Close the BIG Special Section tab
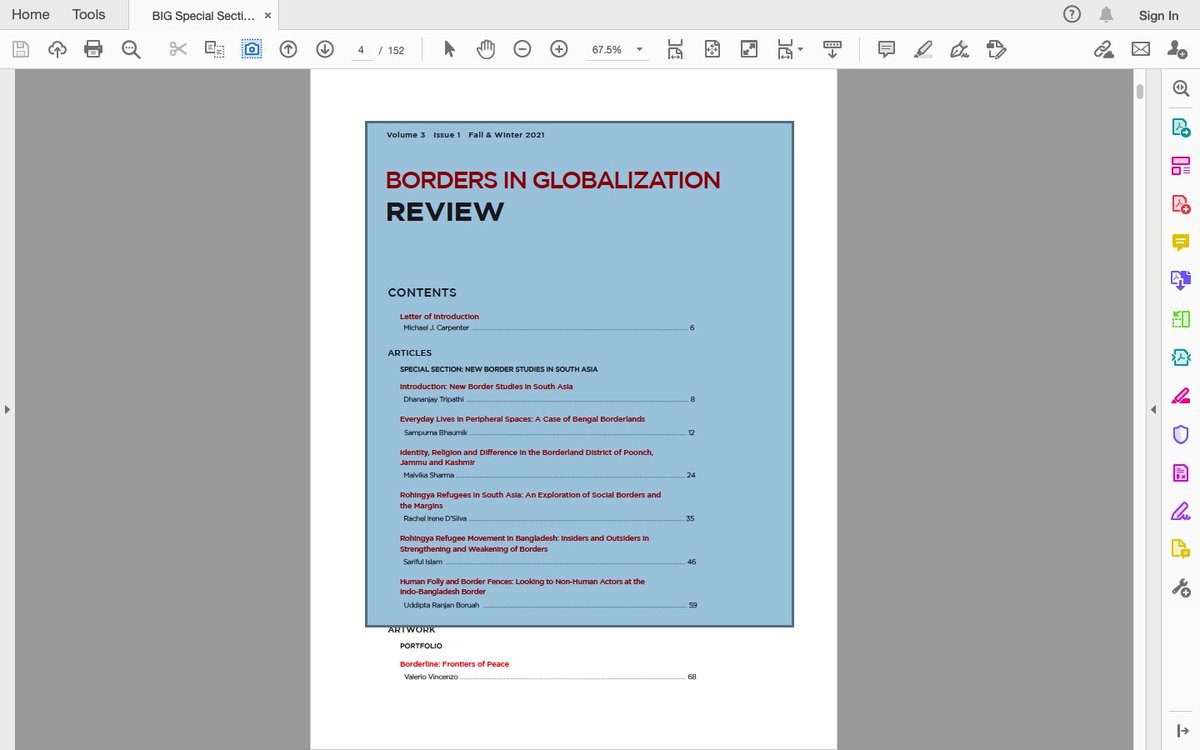Viewport: 1200px width, 750px height. pos(268,16)
